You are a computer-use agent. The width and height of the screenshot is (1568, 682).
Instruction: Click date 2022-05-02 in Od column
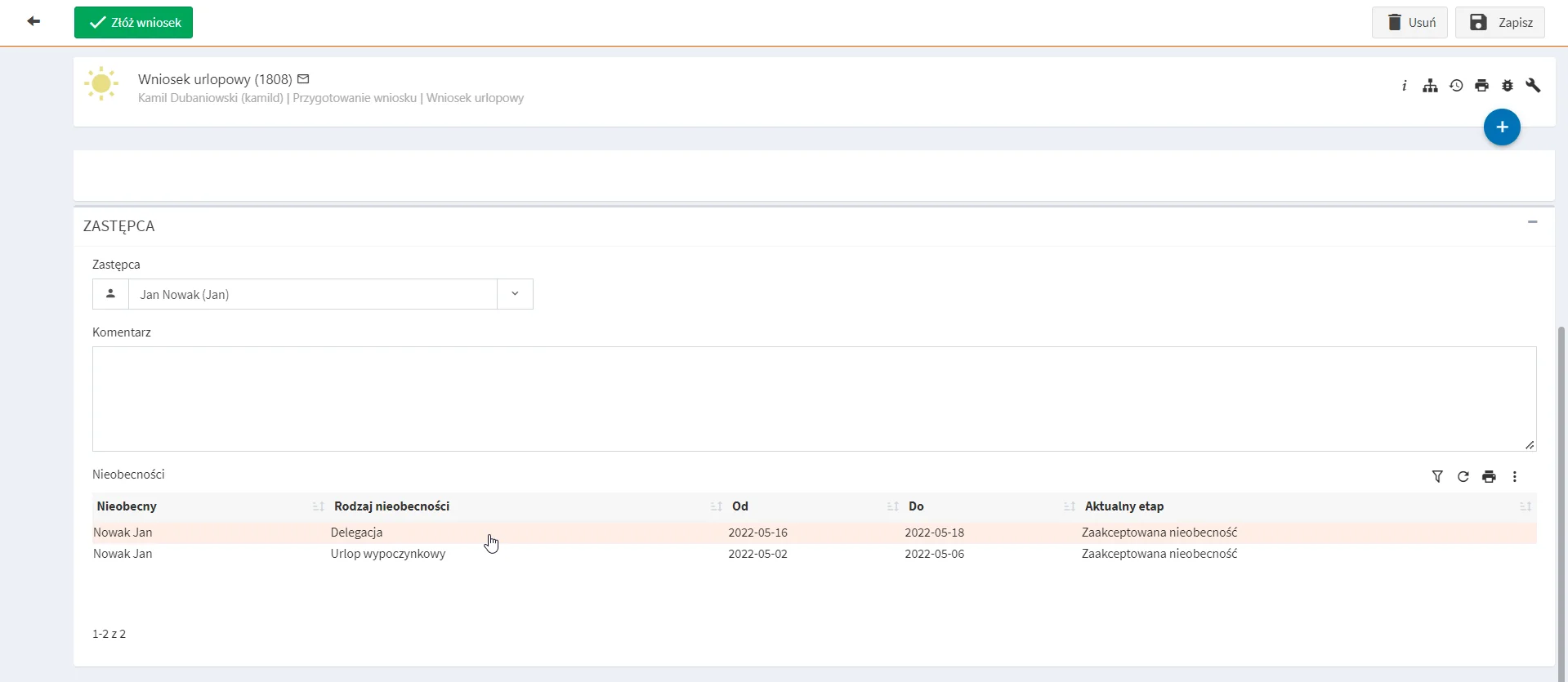pyautogui.click(x=757, y=554)
